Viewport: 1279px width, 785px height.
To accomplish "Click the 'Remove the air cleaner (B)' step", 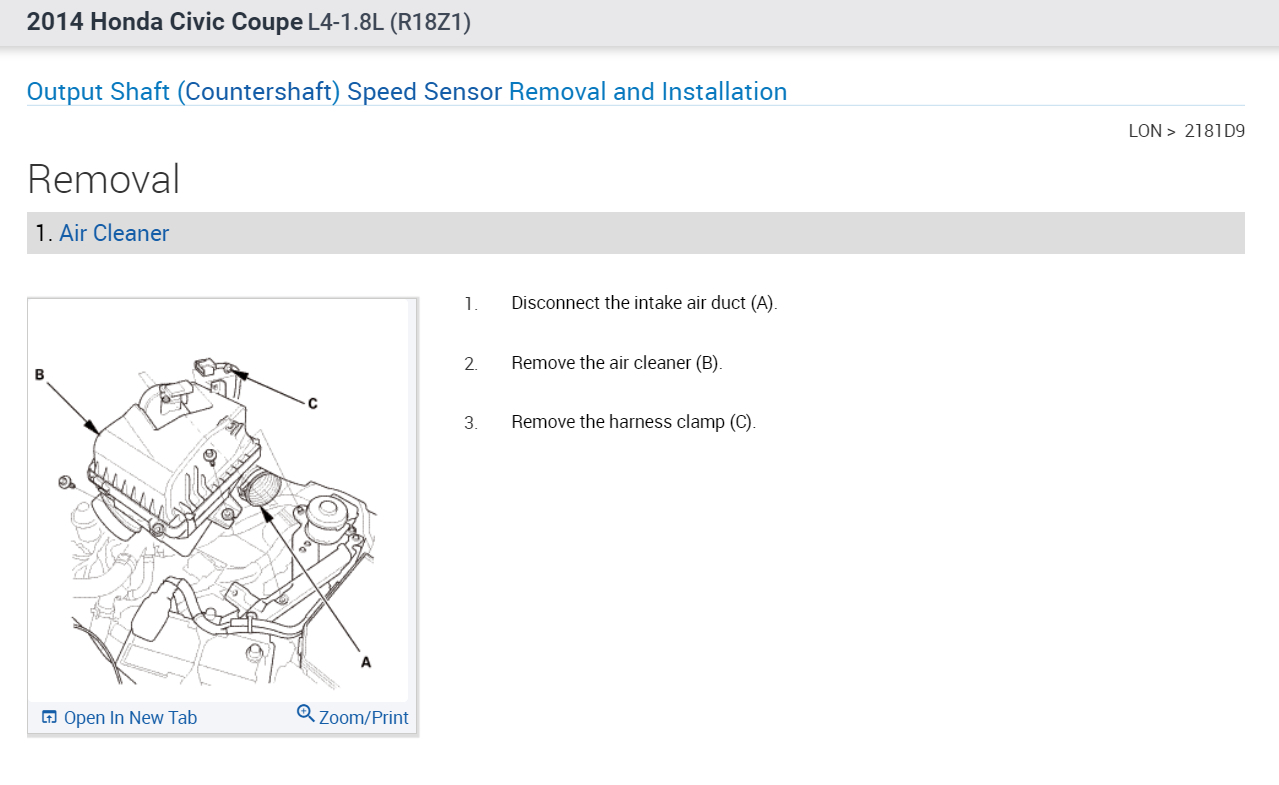I will [616, 363].
